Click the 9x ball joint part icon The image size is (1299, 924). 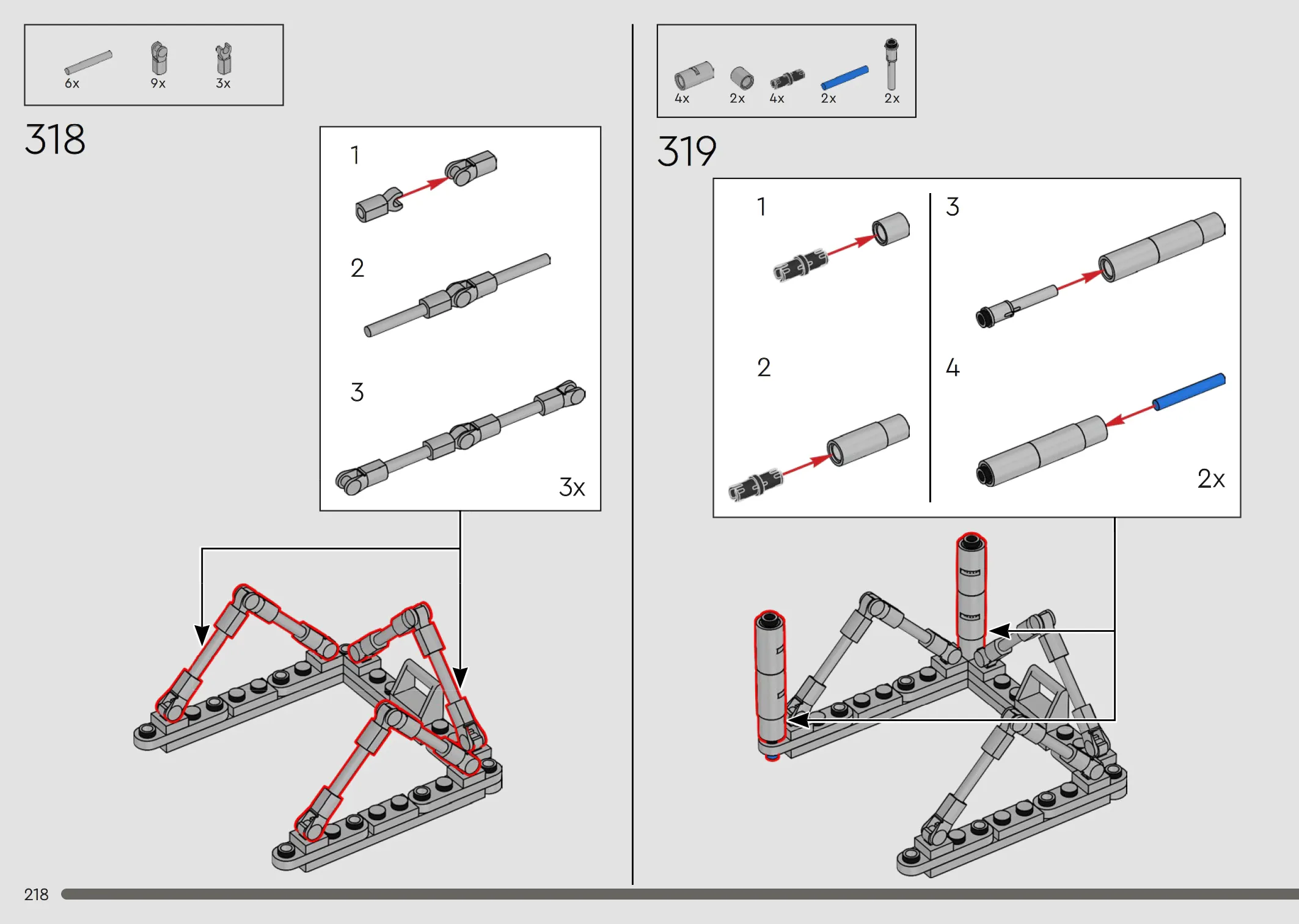(159, 58)
